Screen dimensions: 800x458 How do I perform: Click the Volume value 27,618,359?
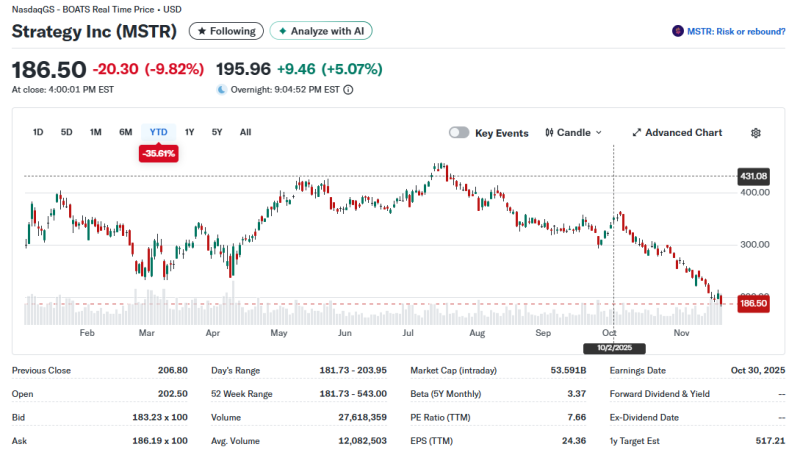click(x=362, y=417)
